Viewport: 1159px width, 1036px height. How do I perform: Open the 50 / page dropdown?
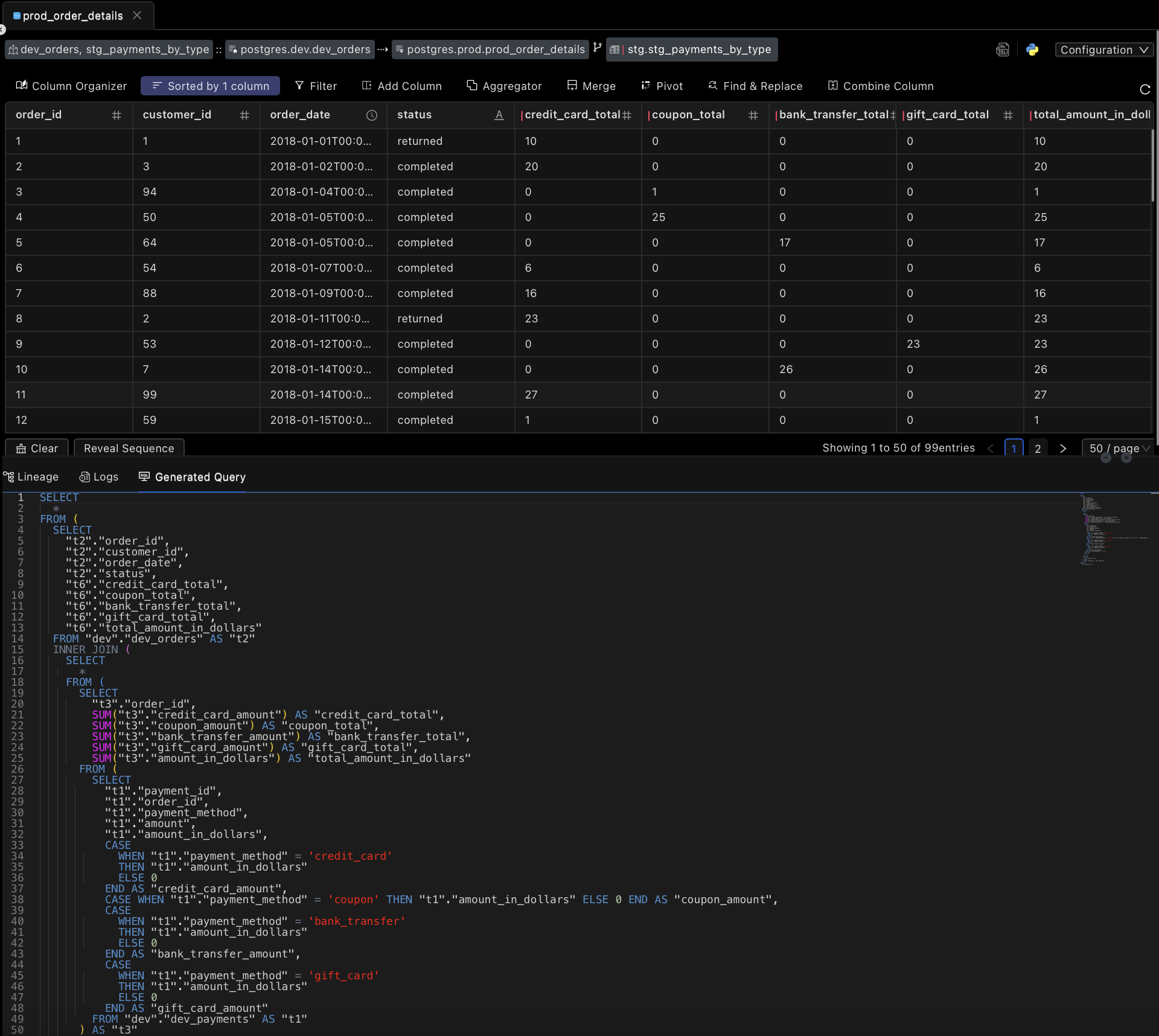point(1119,449)
